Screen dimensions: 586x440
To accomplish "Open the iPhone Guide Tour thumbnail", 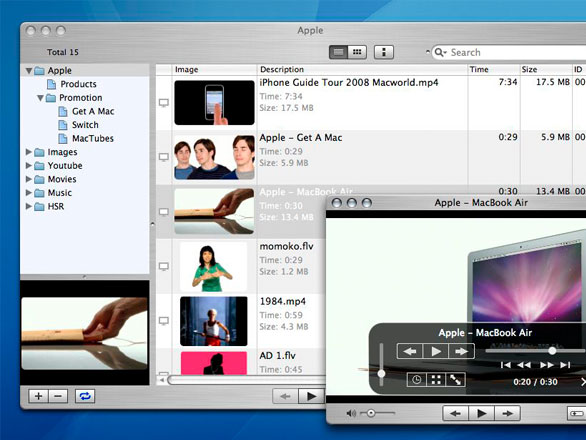I will [x=215, y=102].
